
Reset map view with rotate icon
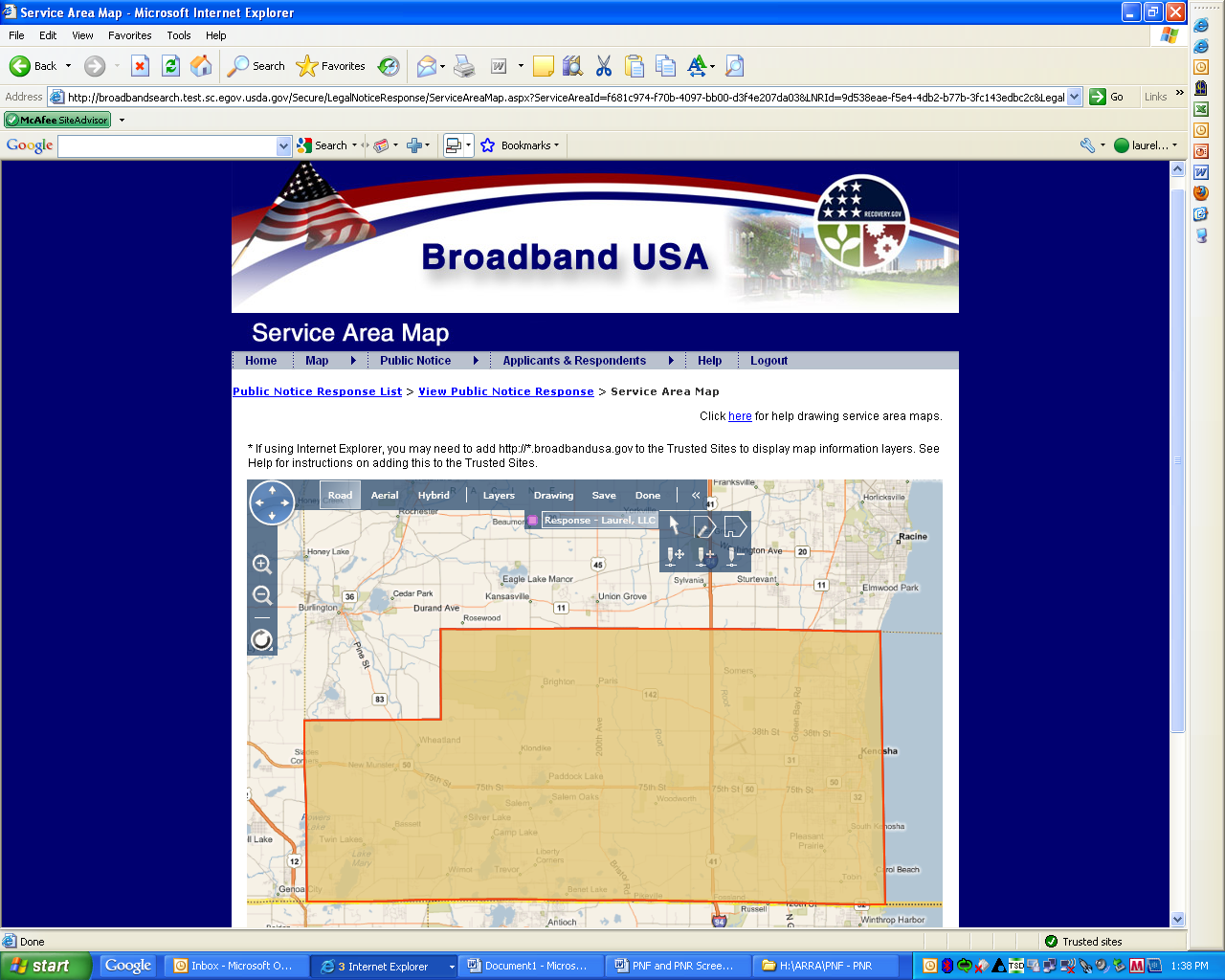click(x=262, y=640)
